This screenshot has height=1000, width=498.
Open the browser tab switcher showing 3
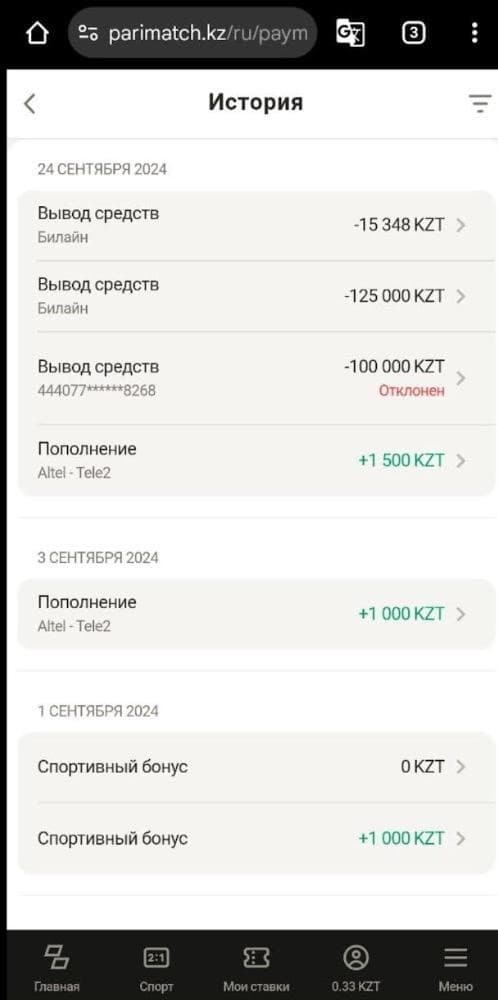click(414, 33)
